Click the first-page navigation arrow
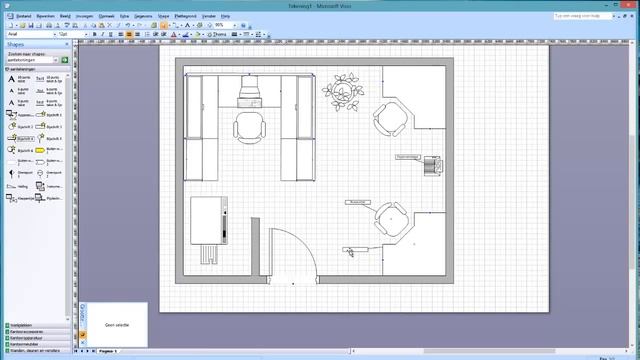640x360 pixels. pyautogui.click(x=76, y=351)
